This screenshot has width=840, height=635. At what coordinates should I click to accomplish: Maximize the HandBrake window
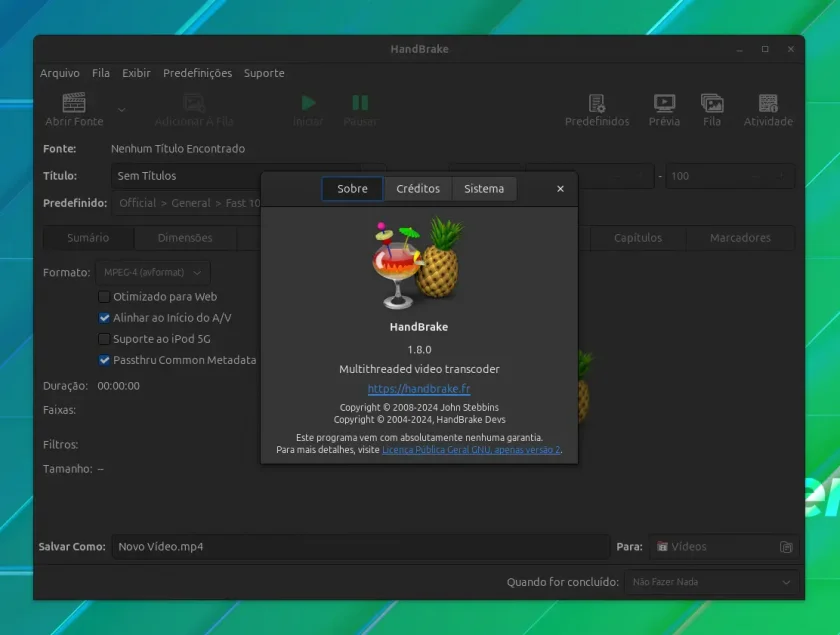point(765,49)
